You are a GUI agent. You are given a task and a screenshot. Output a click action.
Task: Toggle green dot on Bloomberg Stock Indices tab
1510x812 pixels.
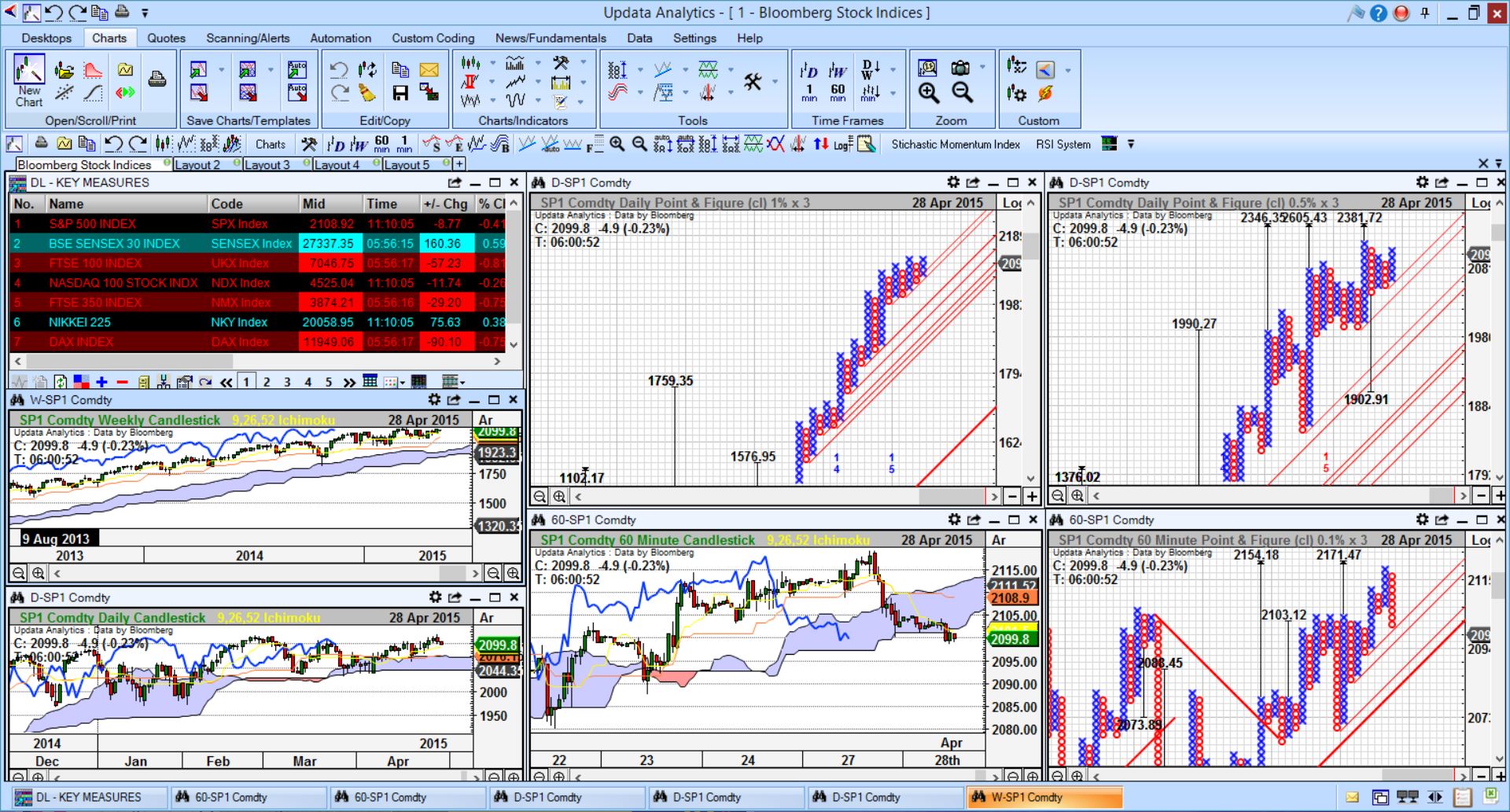tap(167, 164)
